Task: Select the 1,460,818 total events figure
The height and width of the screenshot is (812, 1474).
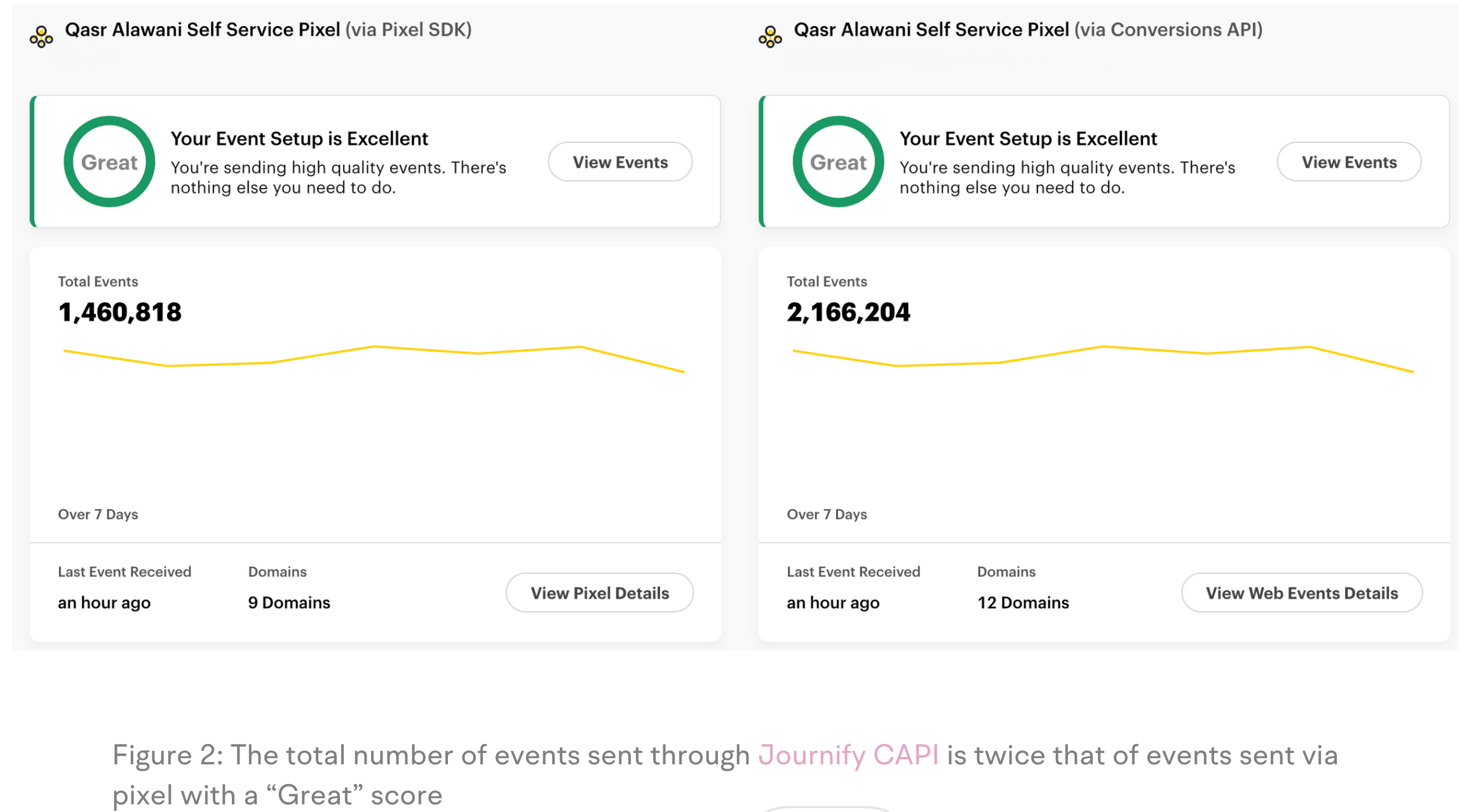Action: (119, 312)
